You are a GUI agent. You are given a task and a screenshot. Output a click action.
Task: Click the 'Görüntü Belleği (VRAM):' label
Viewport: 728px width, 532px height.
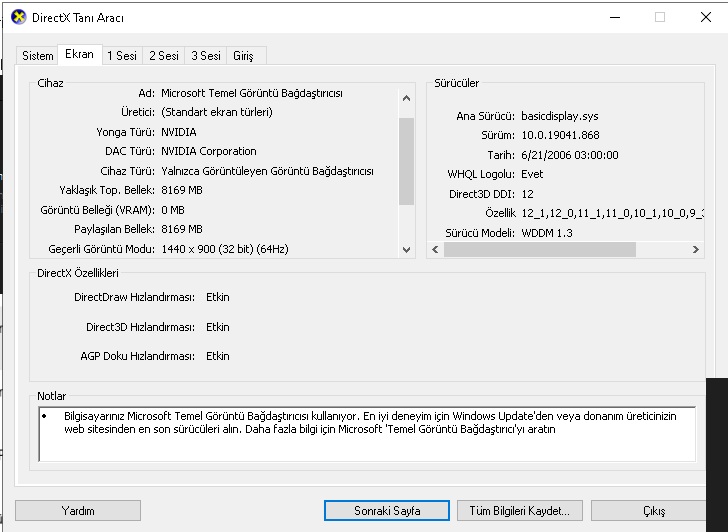point(98,210)
